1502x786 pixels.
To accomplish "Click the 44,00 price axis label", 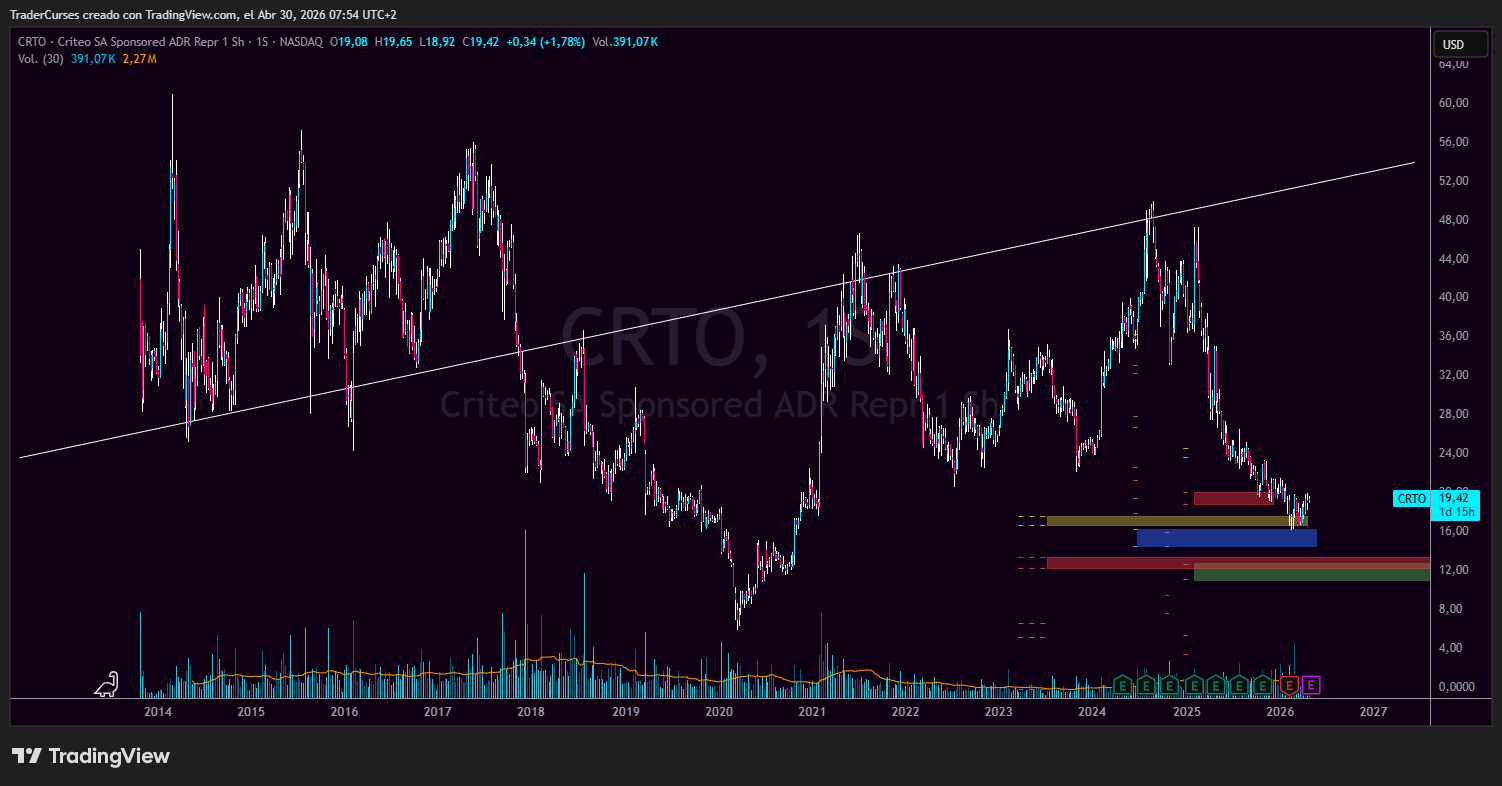I will coord(1455,259).
